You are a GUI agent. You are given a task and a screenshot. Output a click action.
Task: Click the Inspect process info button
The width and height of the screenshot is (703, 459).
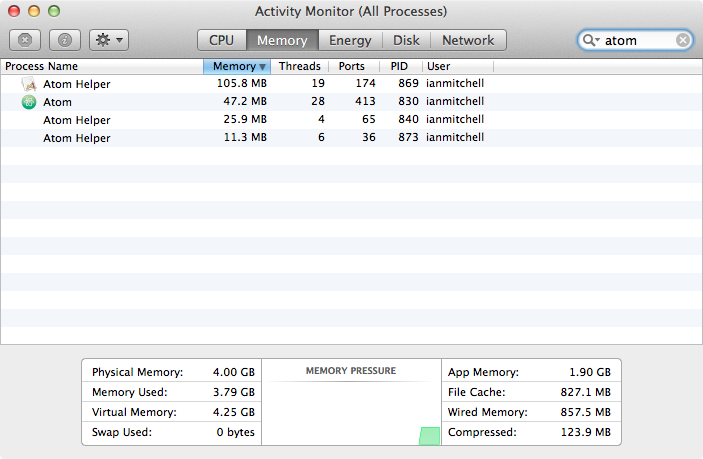[x=64, y=40]
